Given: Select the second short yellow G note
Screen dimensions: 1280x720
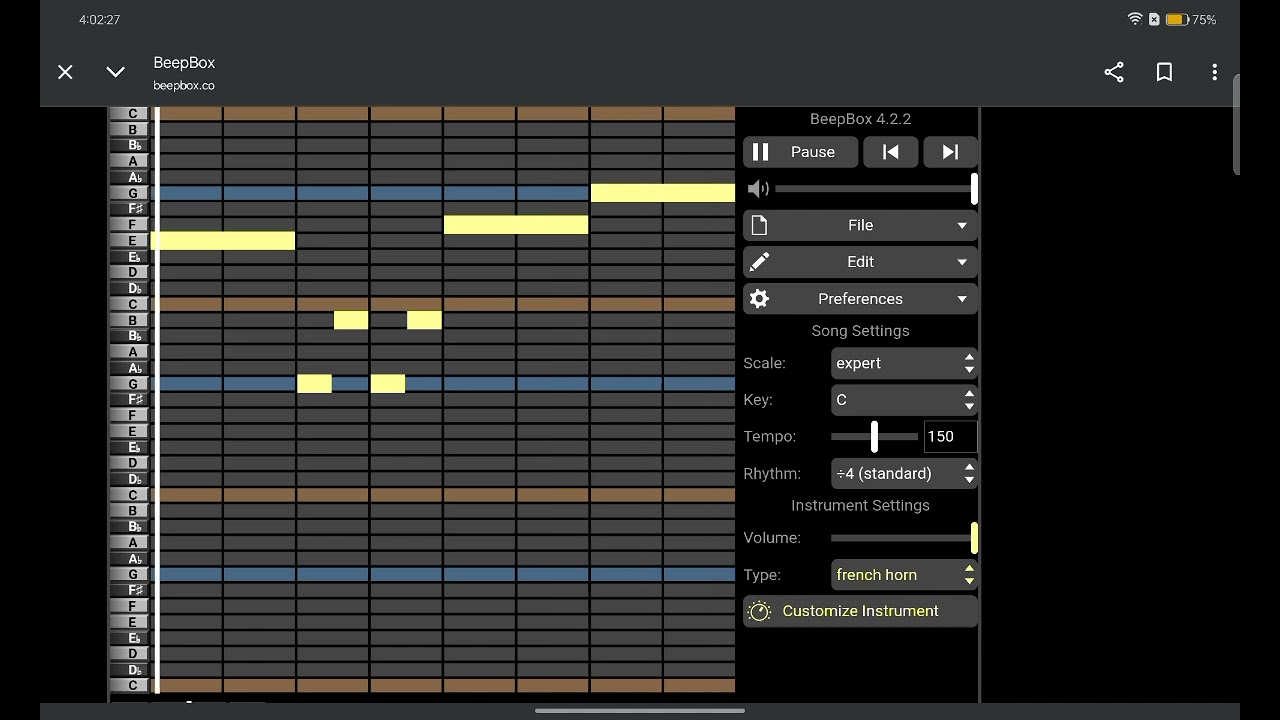Looking at the screenshot, I should tap(388, 383).
